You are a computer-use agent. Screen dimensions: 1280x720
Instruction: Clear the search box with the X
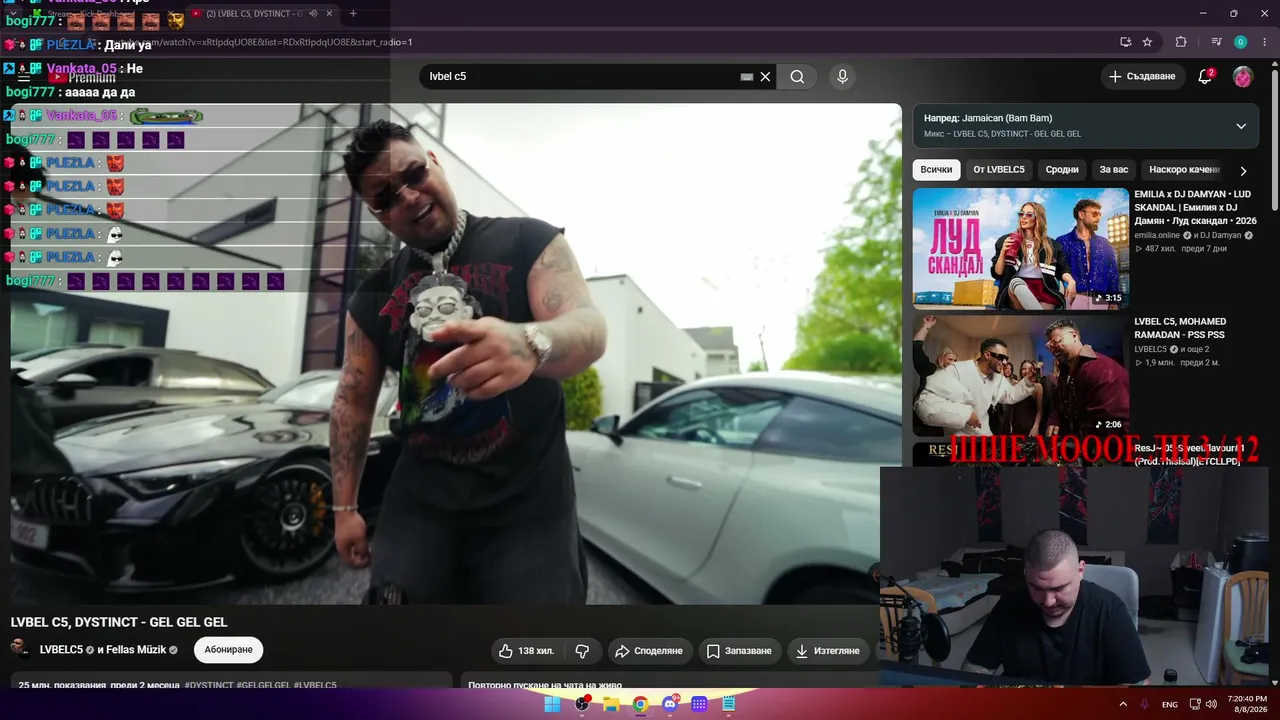(x=765, y=77)
